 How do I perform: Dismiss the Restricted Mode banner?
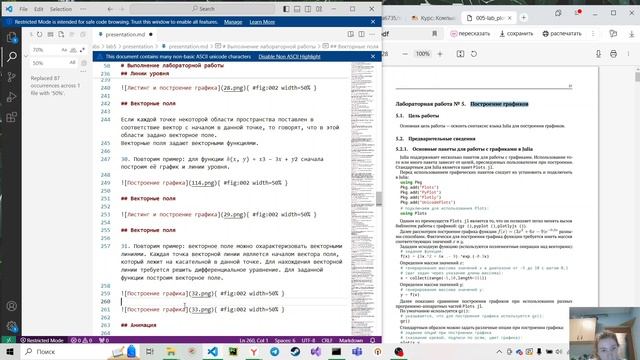click(373, 22)
